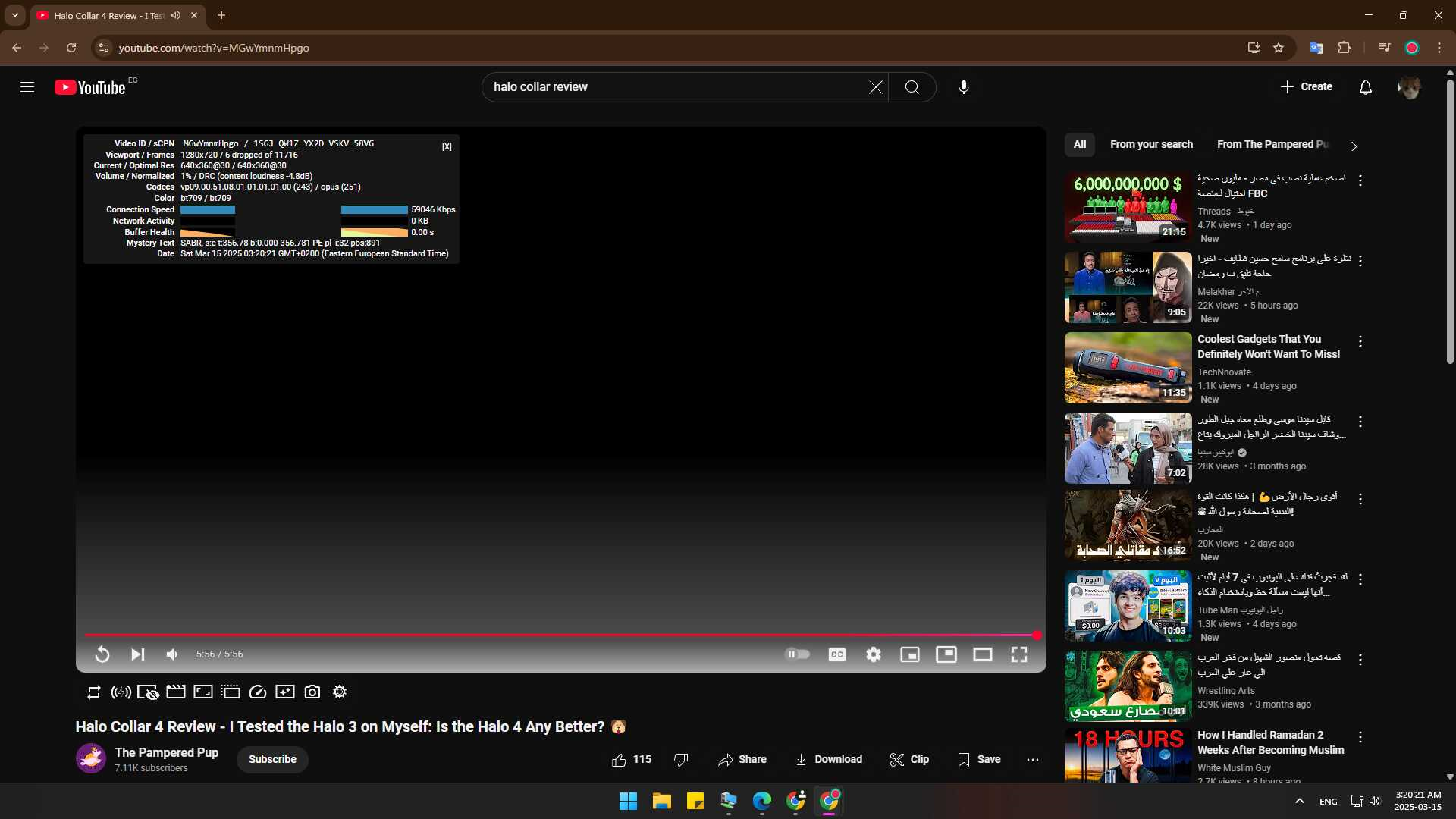Open the playback speed gauge icon
This screenshot has height=819, width=1456.
[258, 692]
